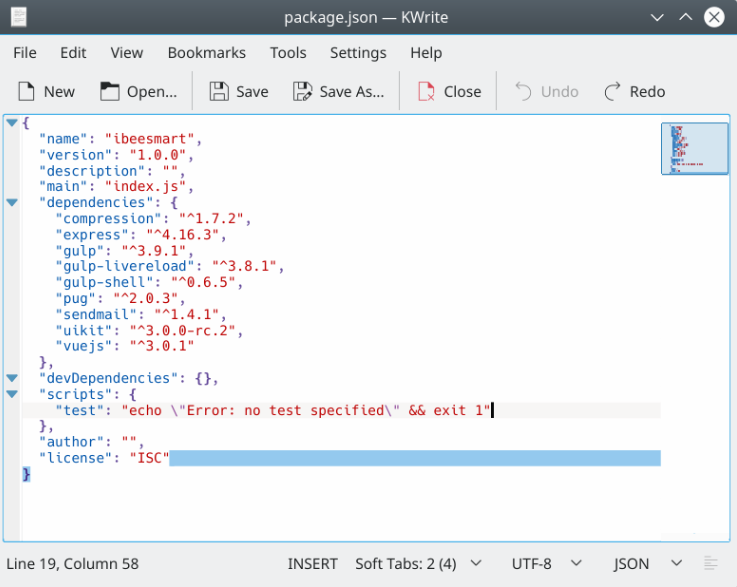
Task: Save the file using the floppy icon
Action: click(219, 91)
